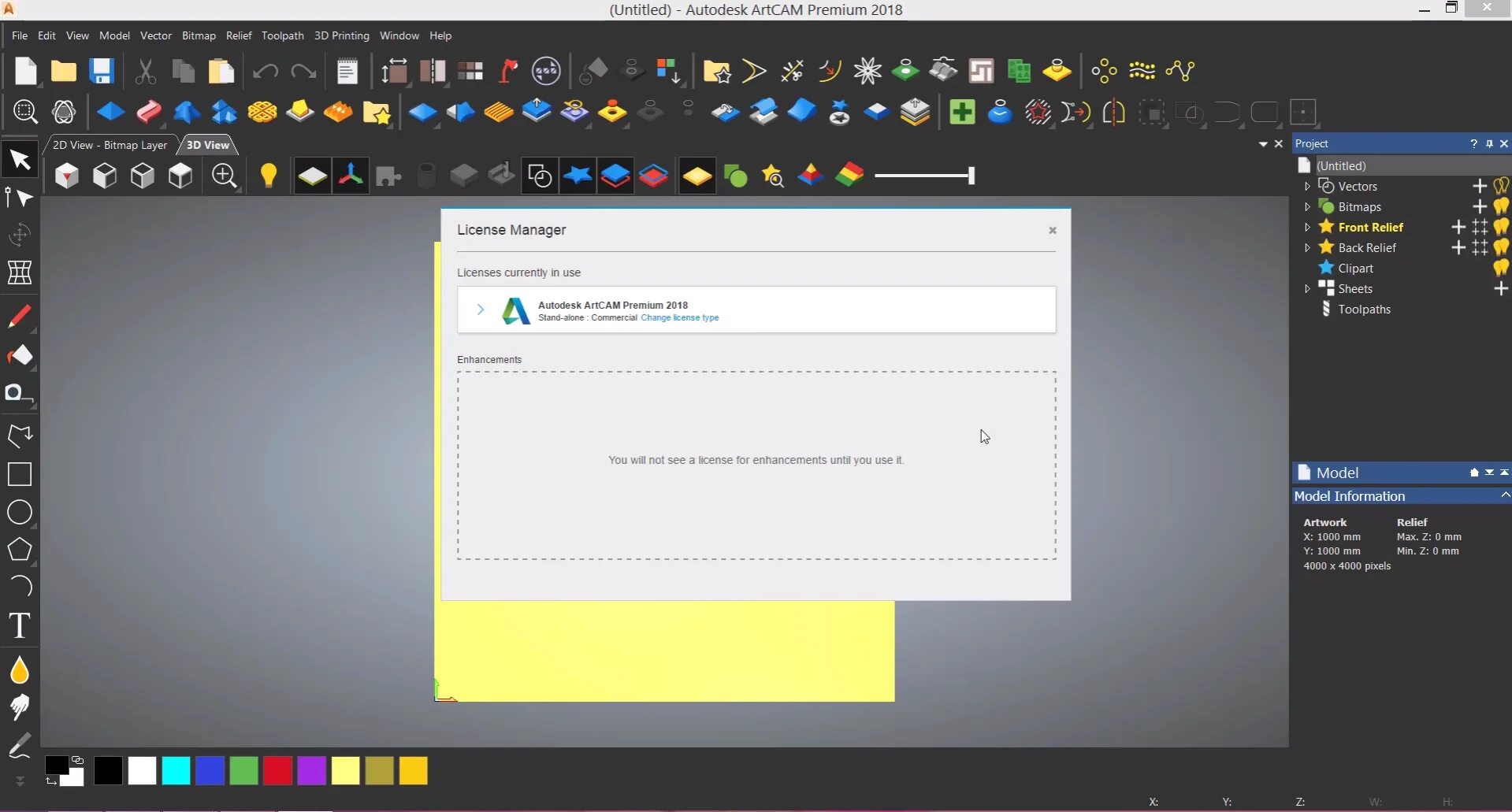Toggle Clipart visibility light bulb

point(1501,268)
